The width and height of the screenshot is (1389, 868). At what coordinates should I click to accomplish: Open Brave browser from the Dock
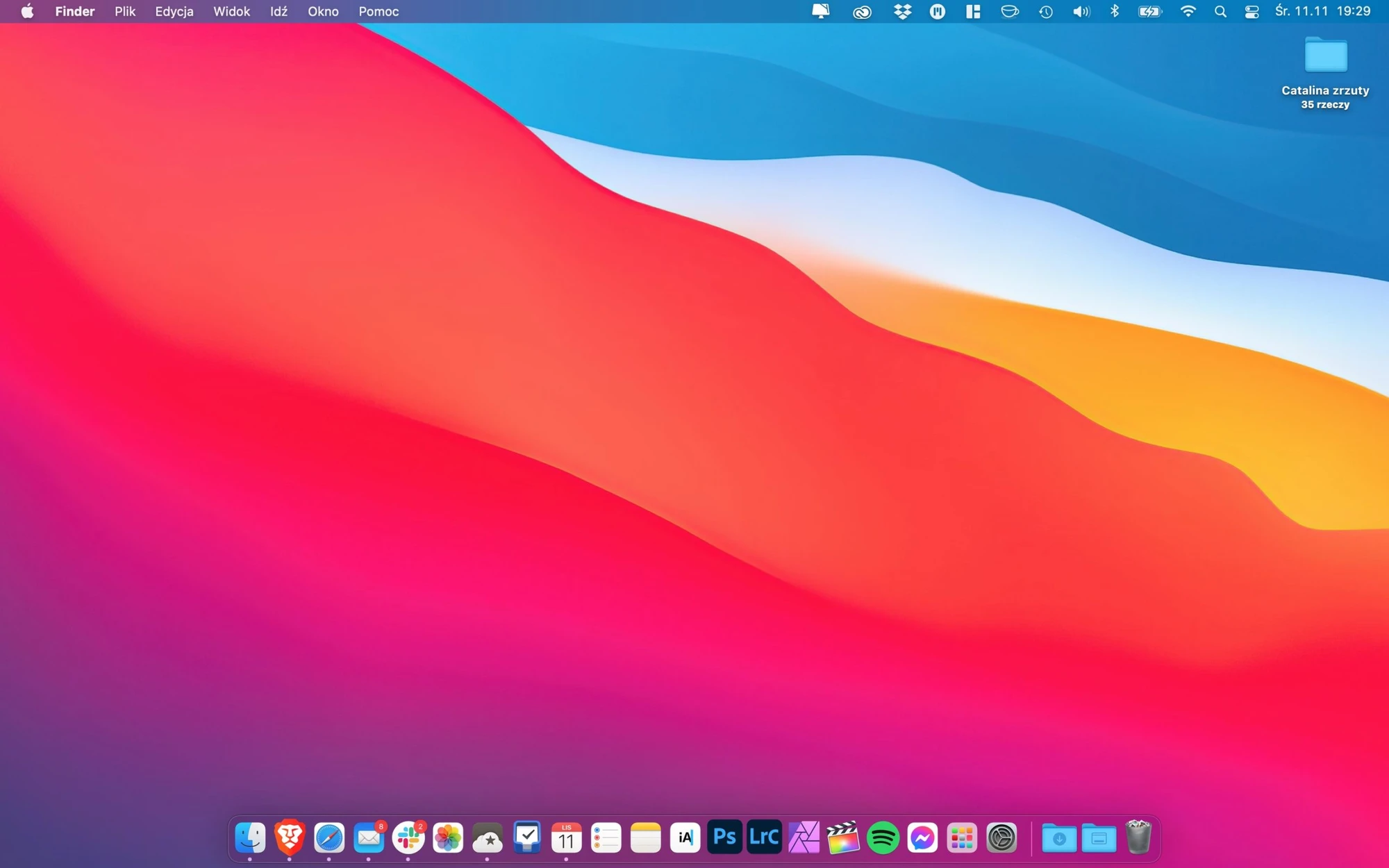point(290,837)
